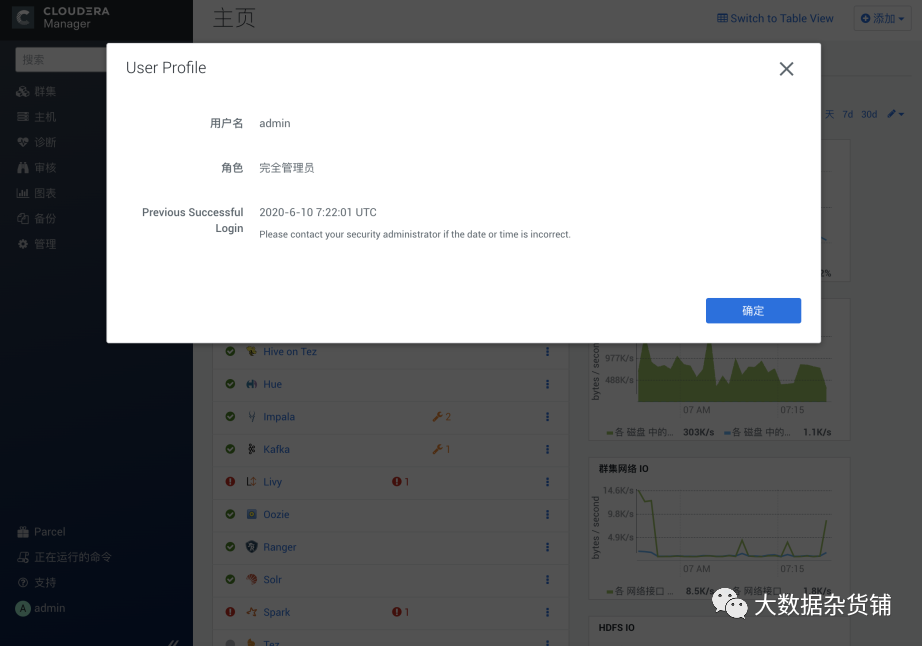Click Hue good health status icon
The height and width of the screenshot is (646, 922).
(x=230, y=384)
